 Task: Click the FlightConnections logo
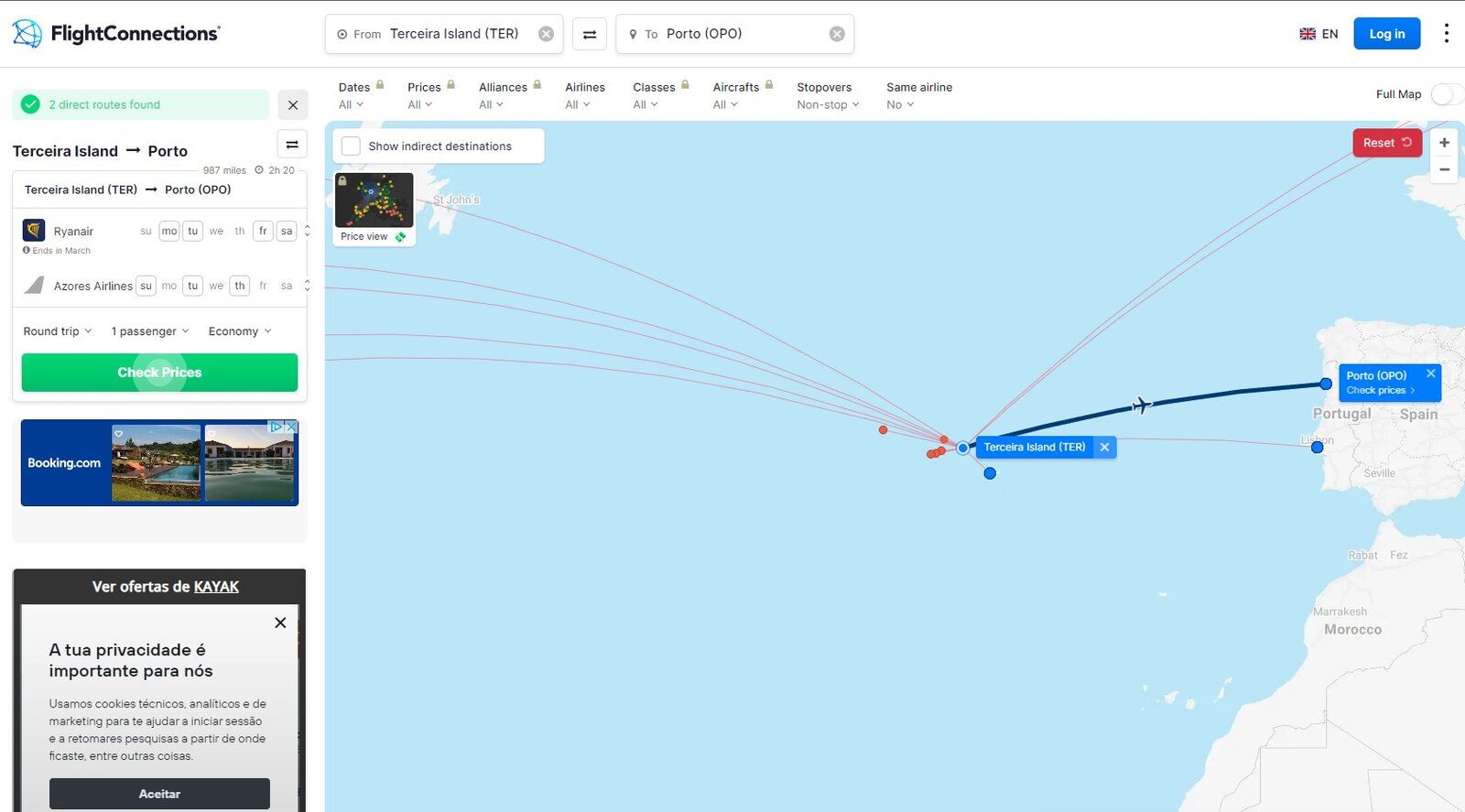[x=116, y=34]
